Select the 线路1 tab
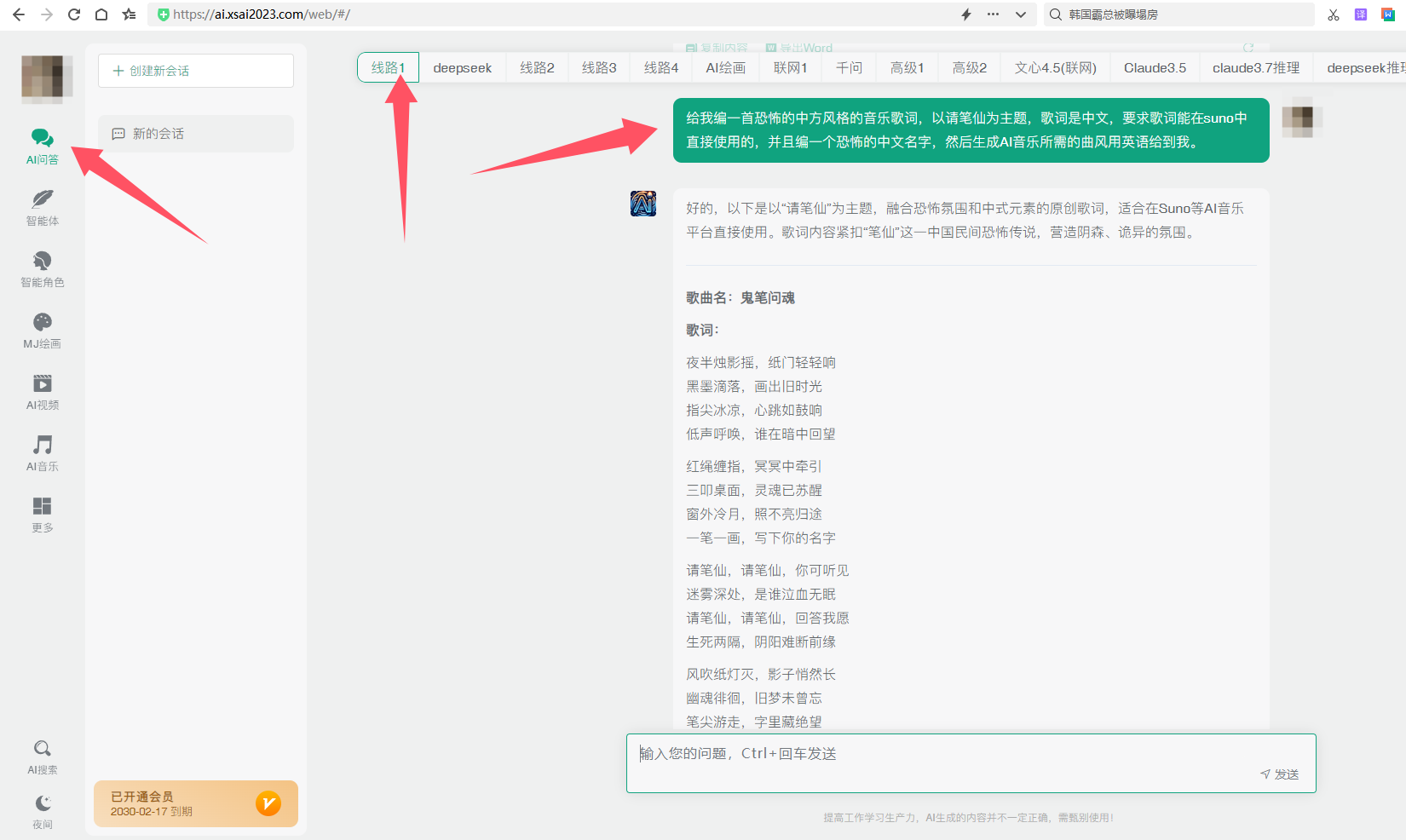Screen dimensions: 1406x840 388,67
